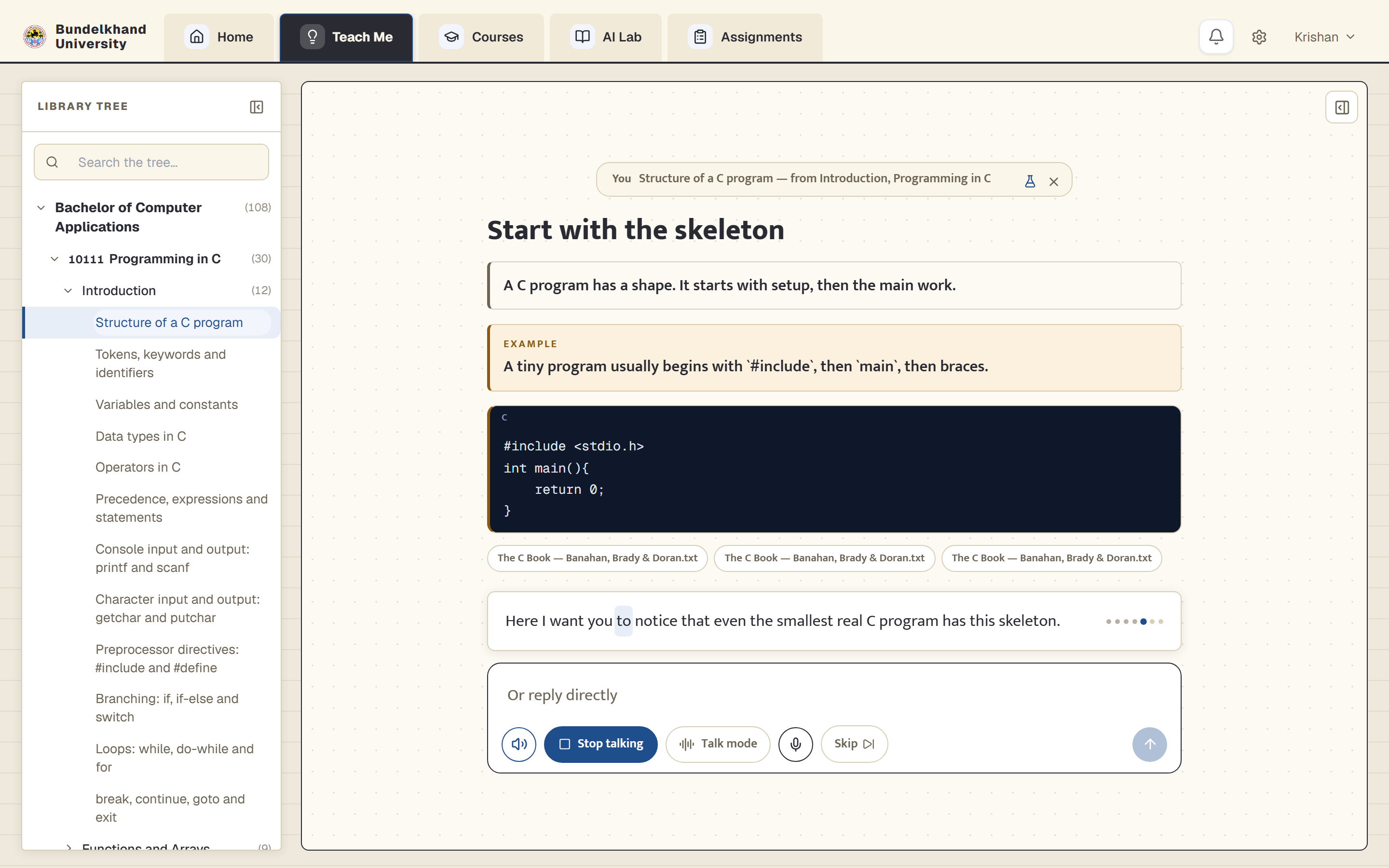Click the flask icon in topic chip

[1030, 181]
